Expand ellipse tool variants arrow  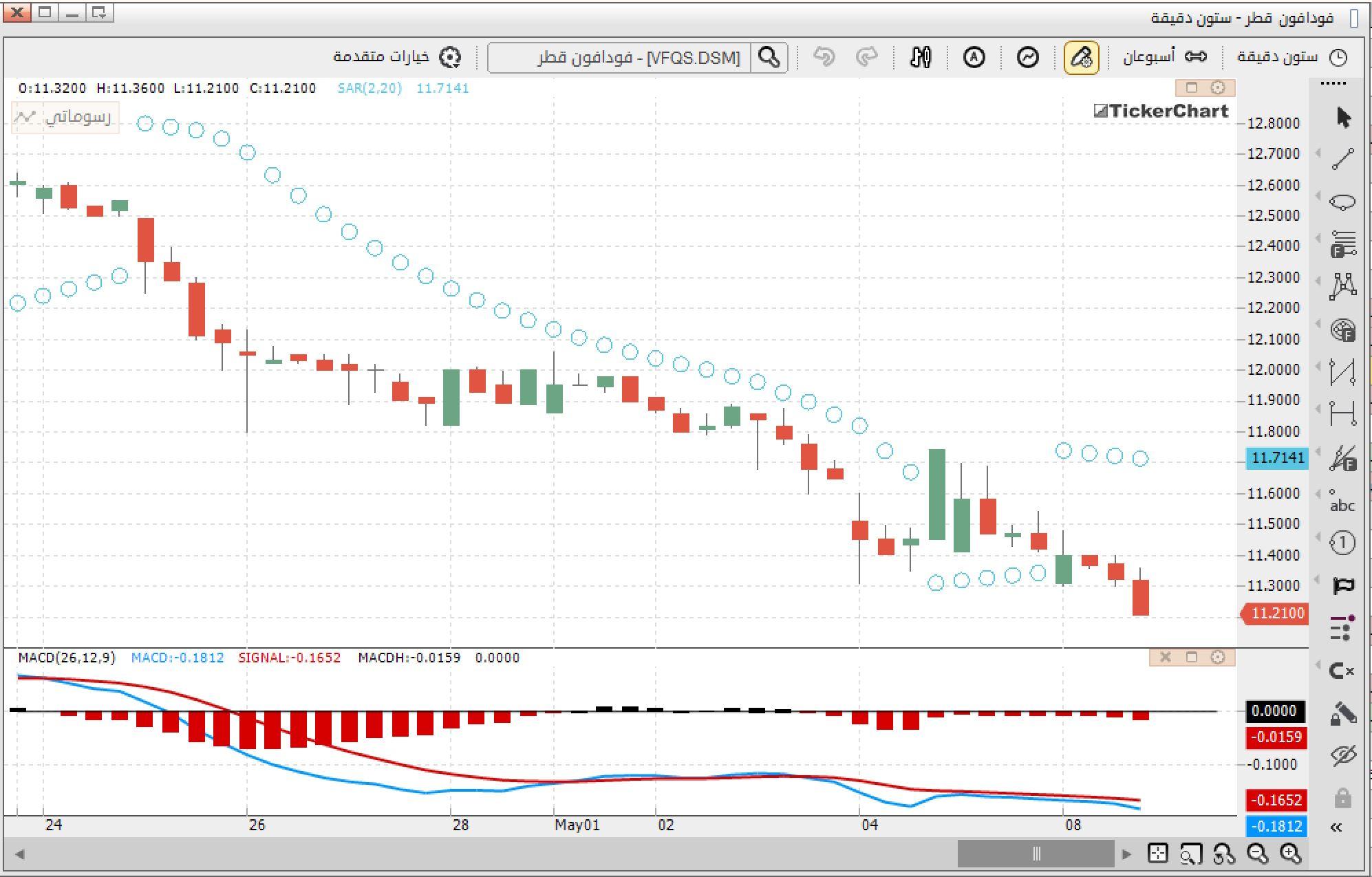click(1318, 195)
